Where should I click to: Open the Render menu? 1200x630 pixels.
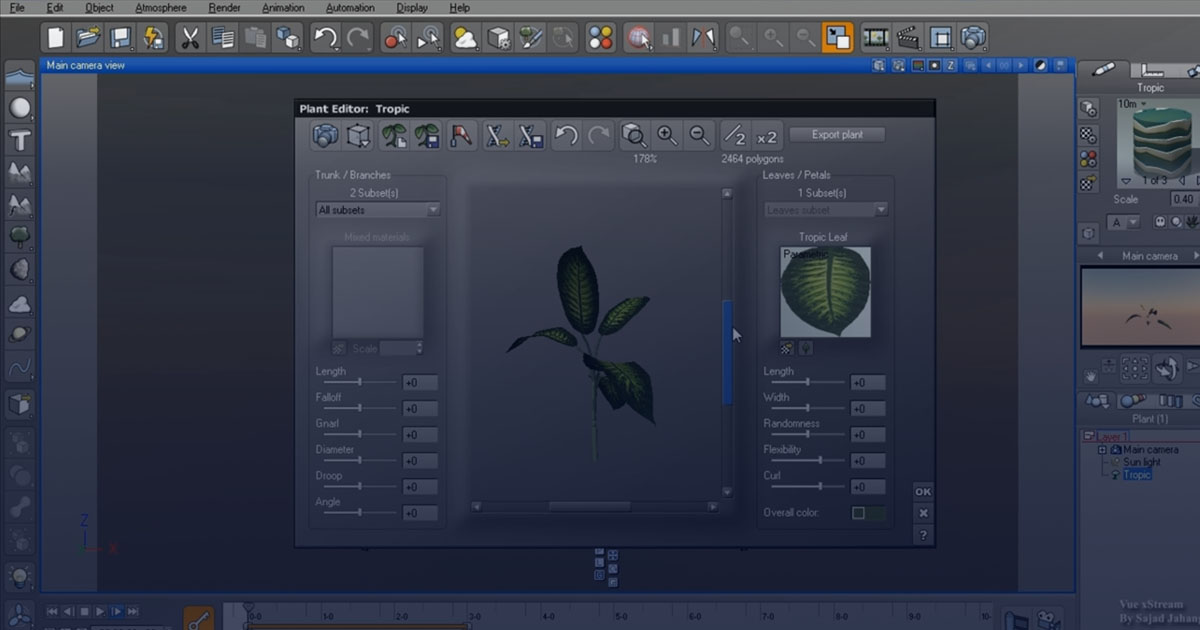tap(224, 7)
